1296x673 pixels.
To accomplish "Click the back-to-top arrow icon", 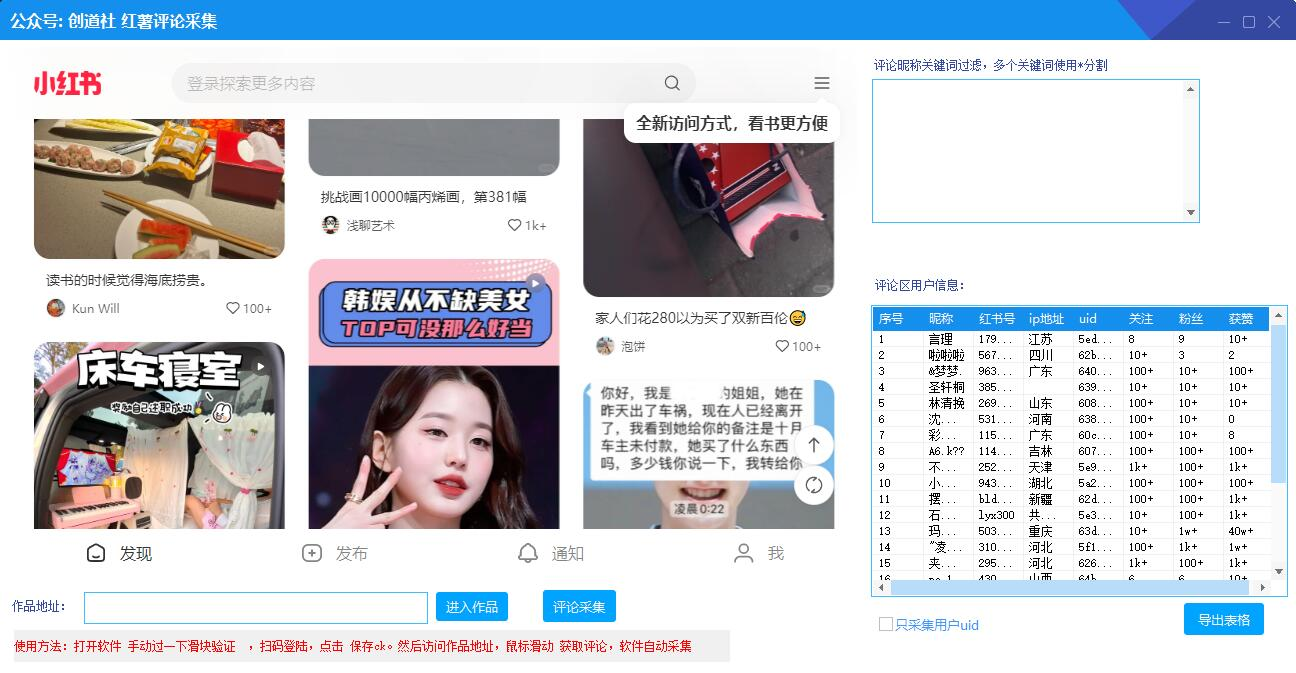I will click(x=815, y=444).
